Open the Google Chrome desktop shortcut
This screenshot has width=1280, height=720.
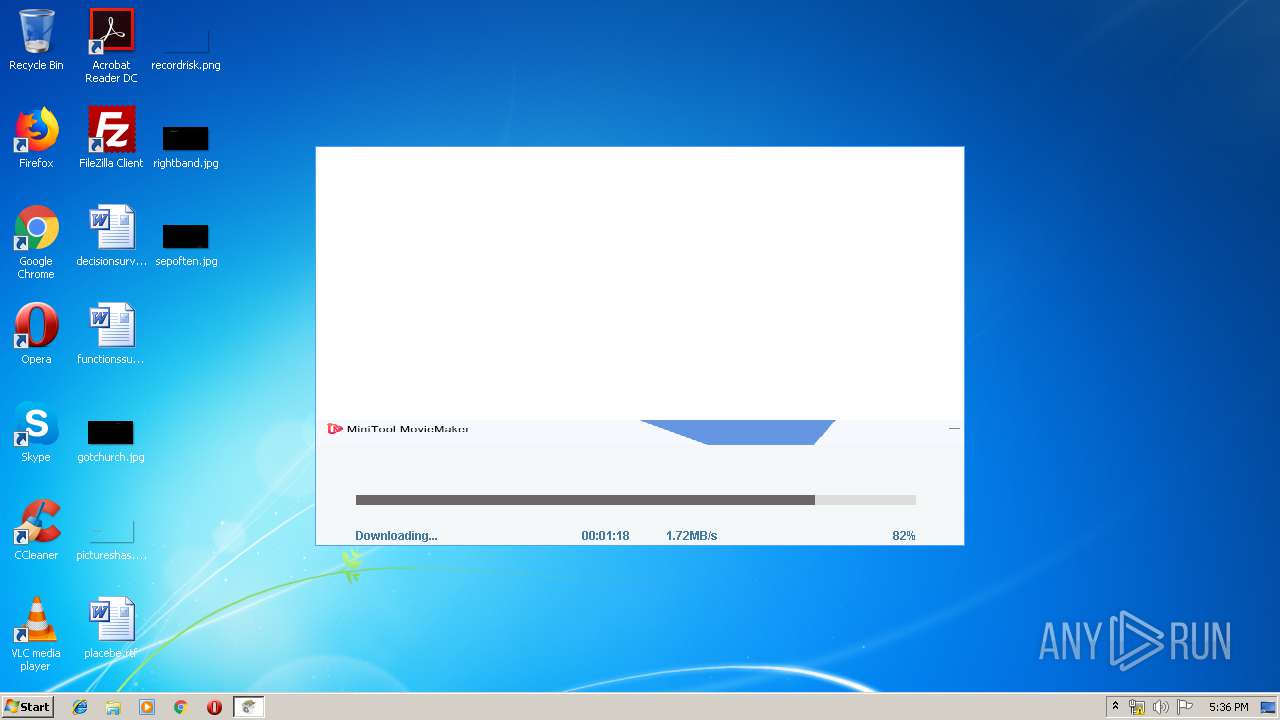click(36, 243)
